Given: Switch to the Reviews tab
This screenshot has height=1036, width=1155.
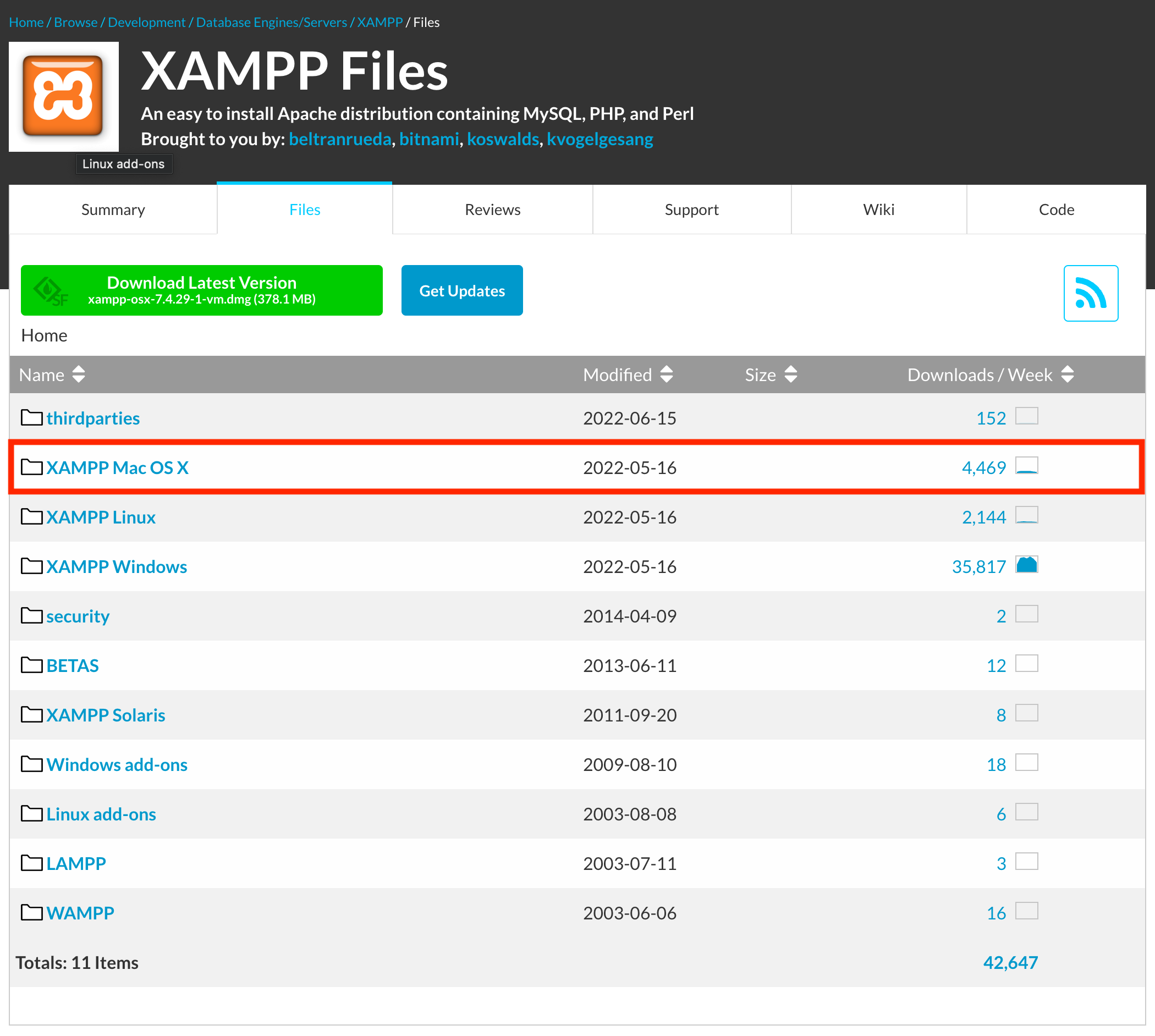Looking at the screenshot, I should click(492, 210).
